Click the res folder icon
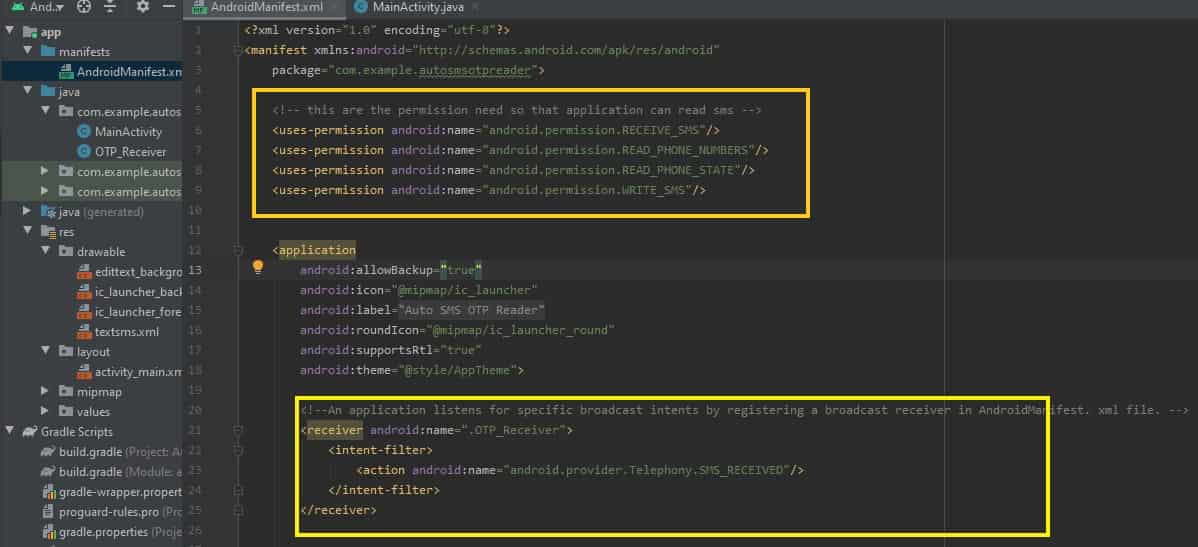This screenshot has height=547, width=1198. coord(48,231)
